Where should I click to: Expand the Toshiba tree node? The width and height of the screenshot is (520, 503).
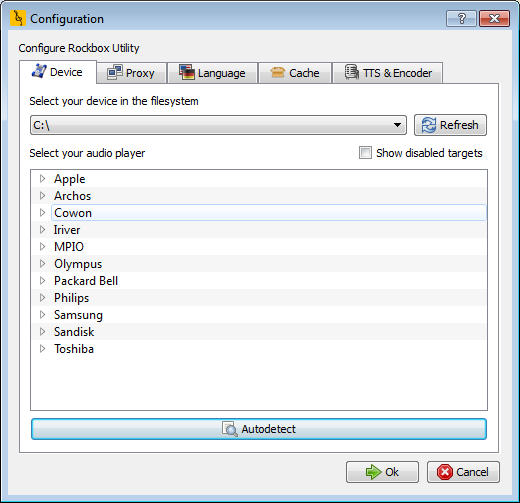pos(42,349)
